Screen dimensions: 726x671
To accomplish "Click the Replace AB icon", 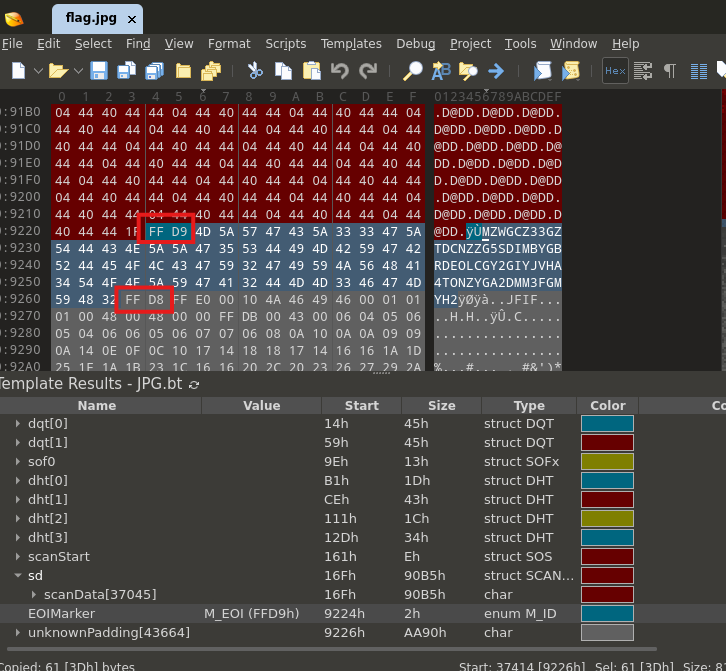I will pos(441,71).
